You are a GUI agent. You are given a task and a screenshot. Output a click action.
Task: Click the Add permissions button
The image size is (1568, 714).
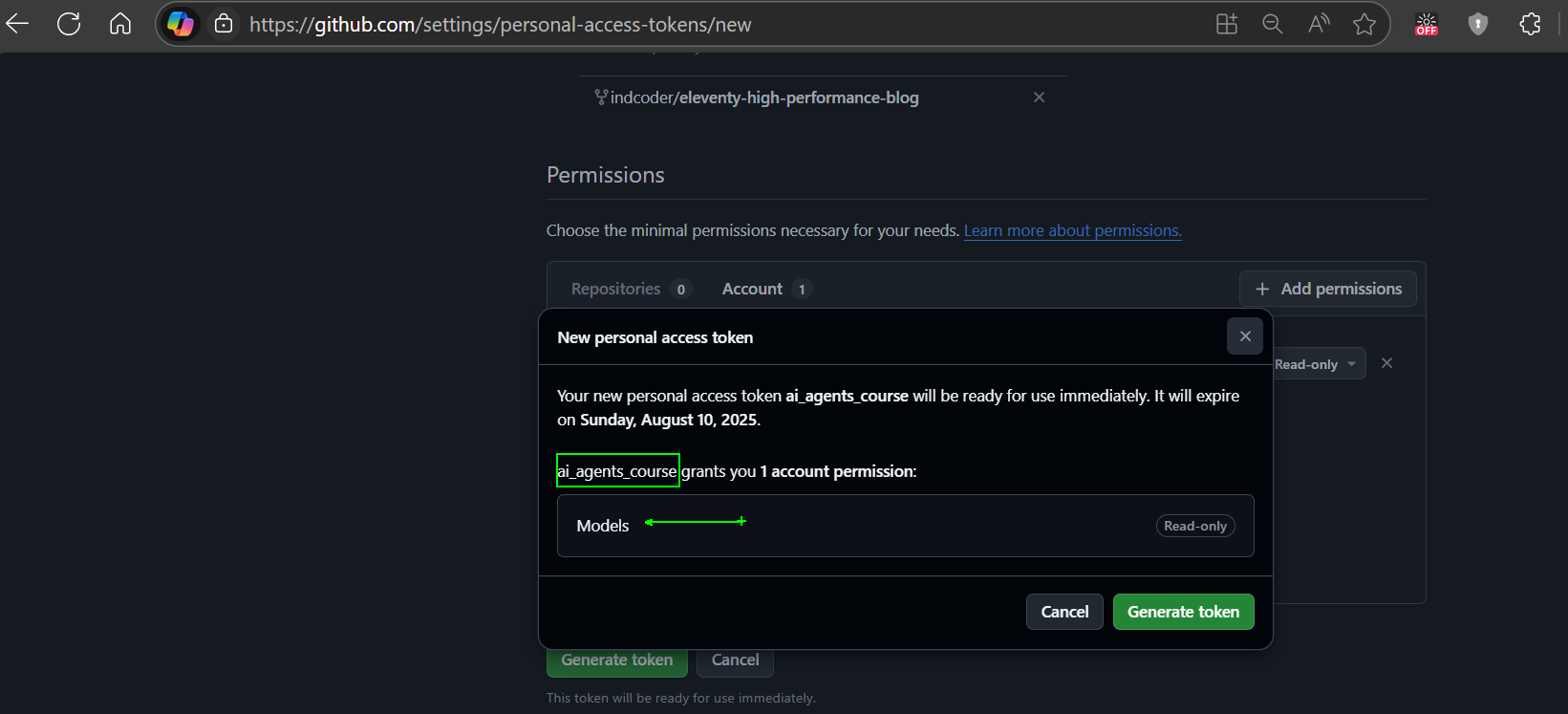1327,289
